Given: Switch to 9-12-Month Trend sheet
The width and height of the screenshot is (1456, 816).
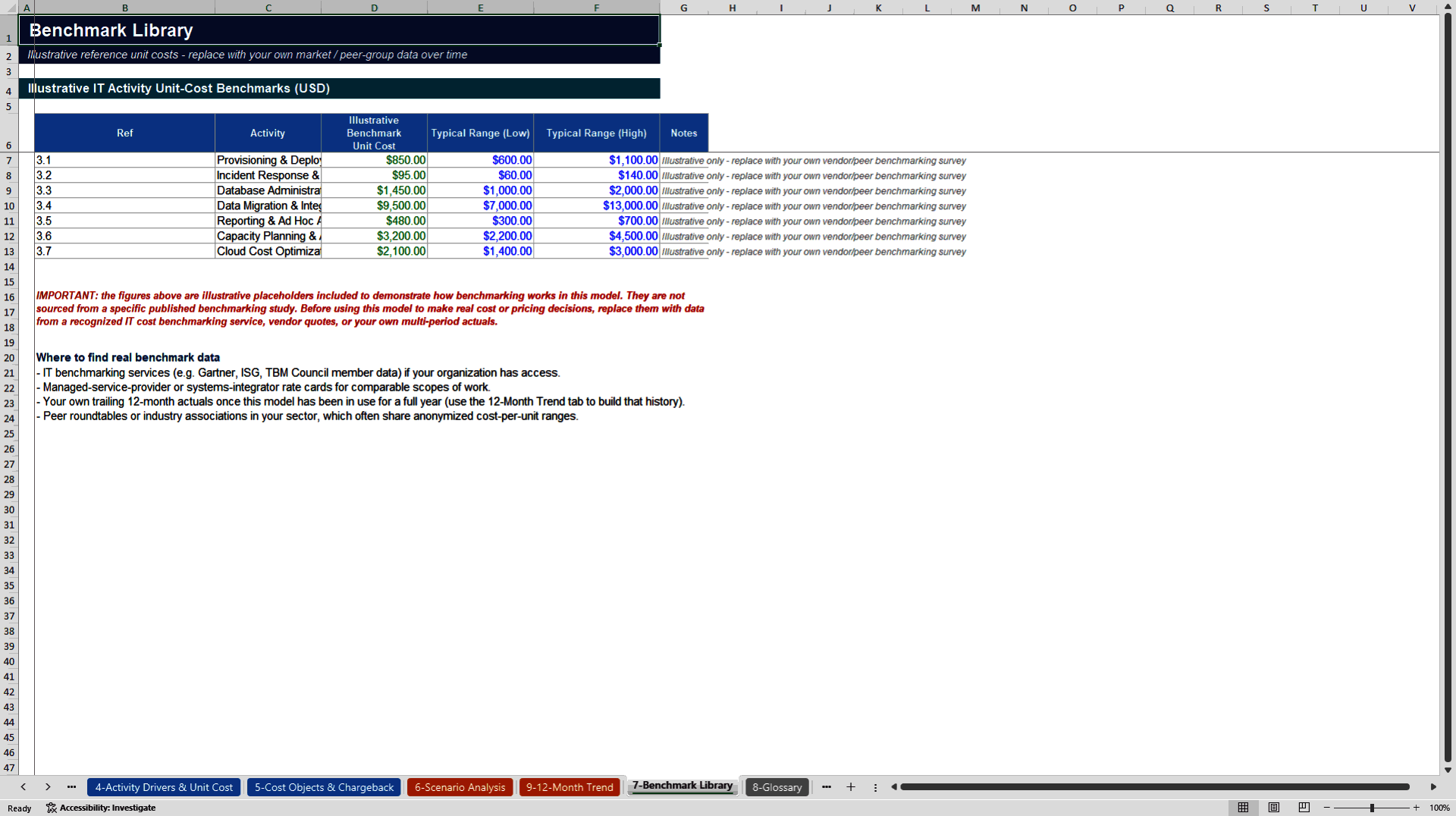Looking at the screenshot, I should pyautogui.click(x=570, y=787).
